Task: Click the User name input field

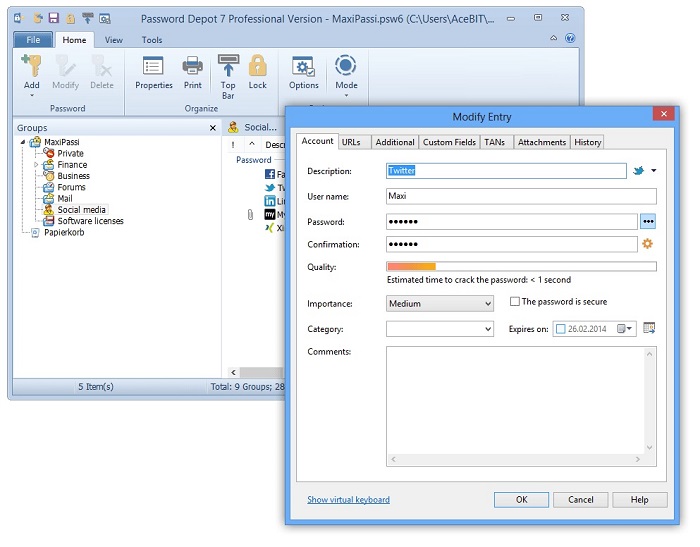Action: (521, 196)
